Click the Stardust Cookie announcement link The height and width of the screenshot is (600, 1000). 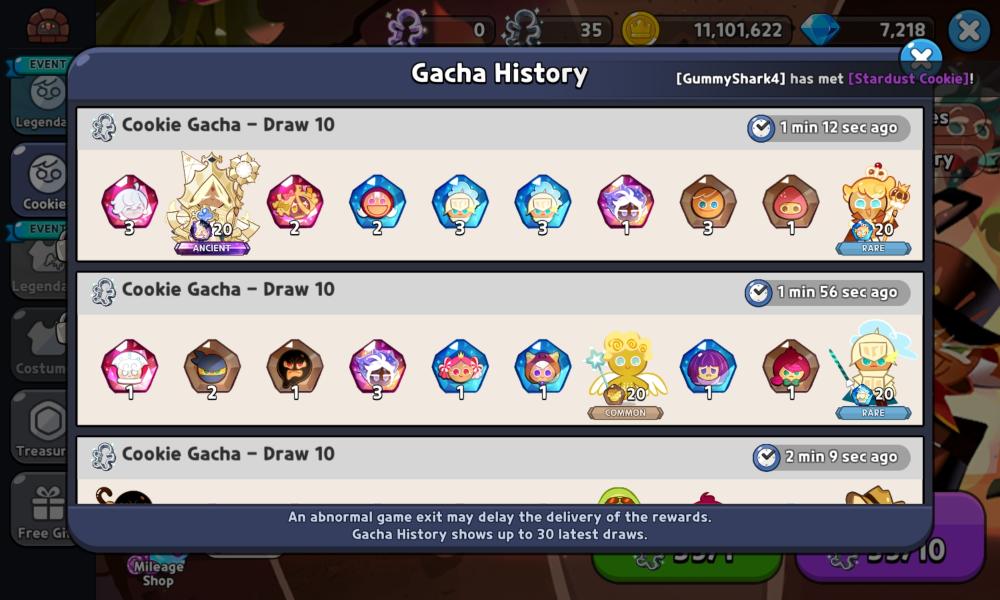click(x=908, y=78)
